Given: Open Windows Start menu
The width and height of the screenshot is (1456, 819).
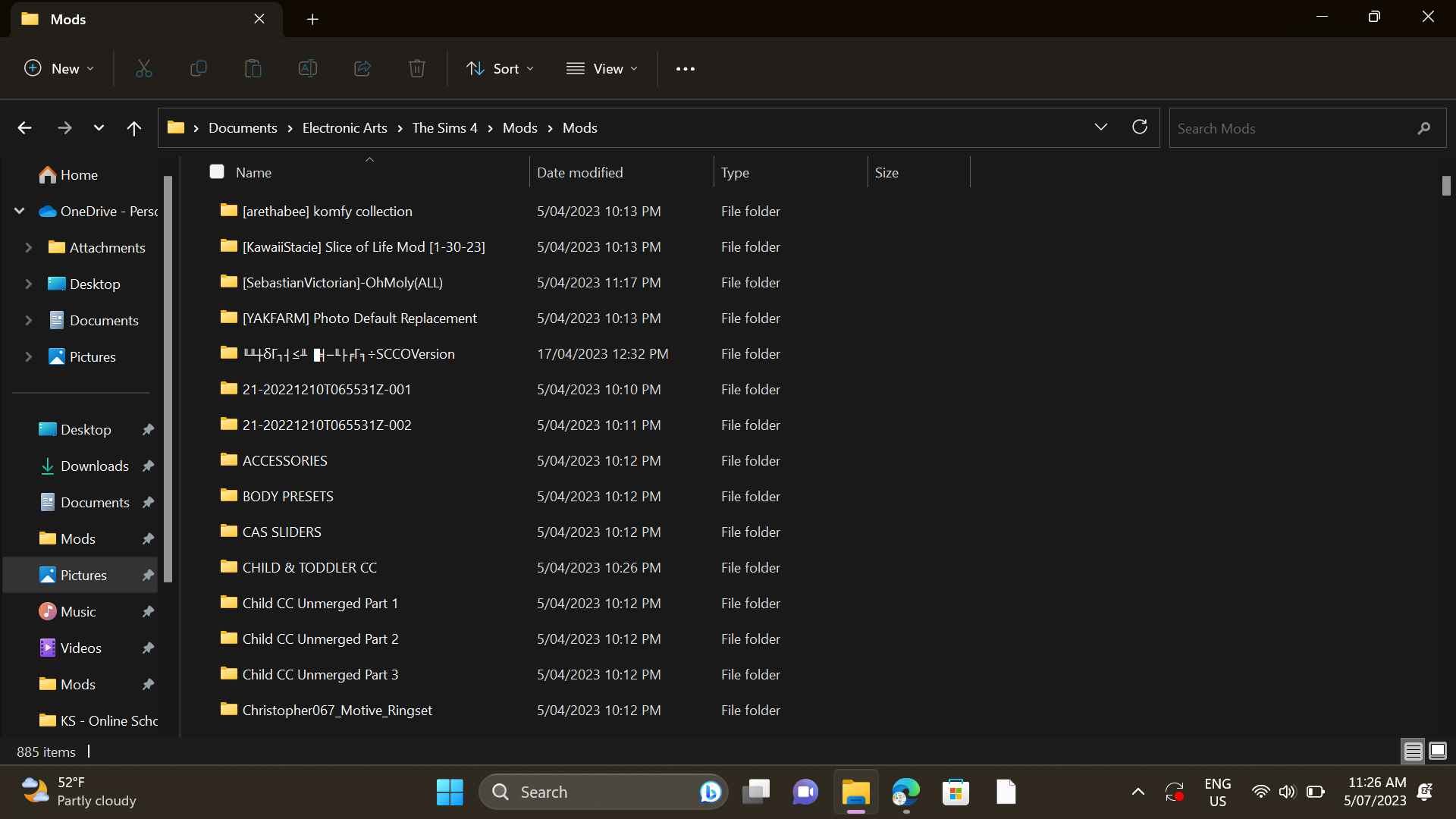Looking at the screenshot, I should tap(450, 792).
